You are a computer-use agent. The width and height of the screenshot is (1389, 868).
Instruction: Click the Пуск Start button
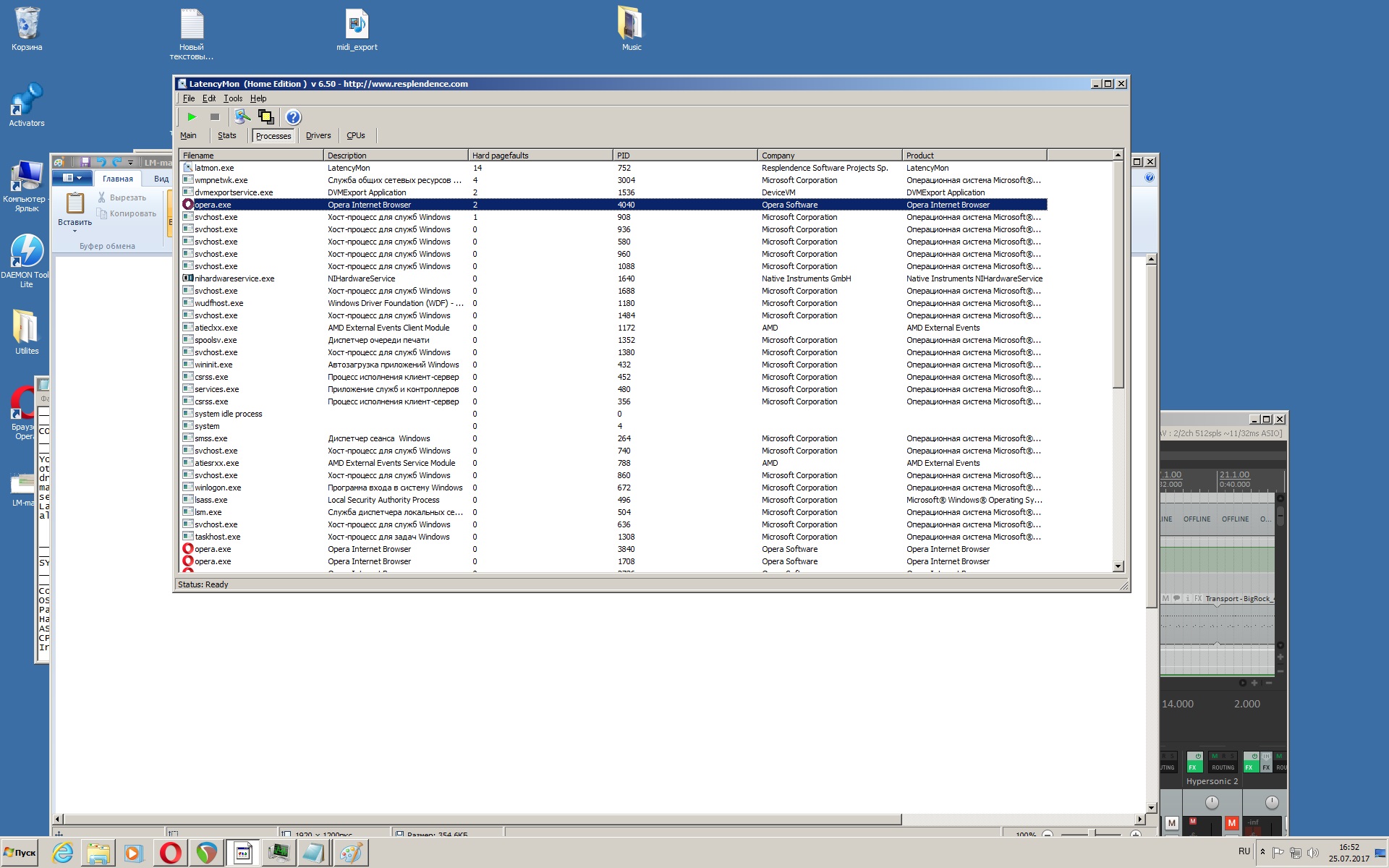[20, 853]
